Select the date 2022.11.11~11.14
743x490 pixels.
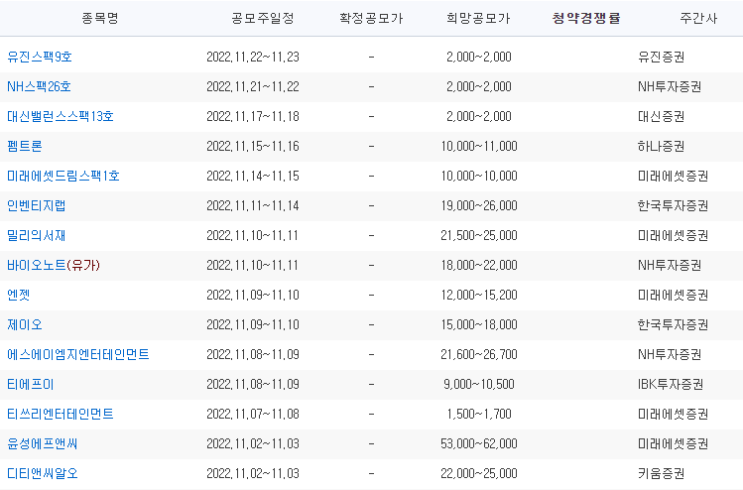coord(253,206)
